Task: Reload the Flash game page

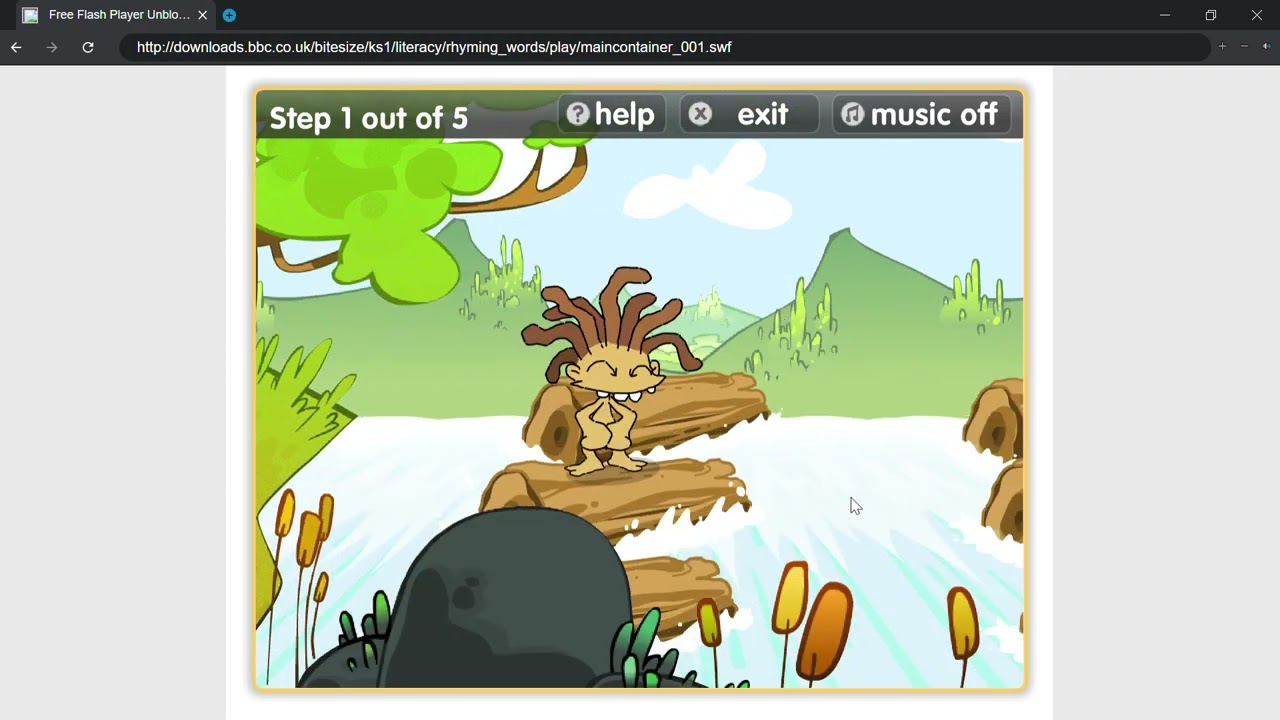Action: pyautogui.click(x=88, y=47)
